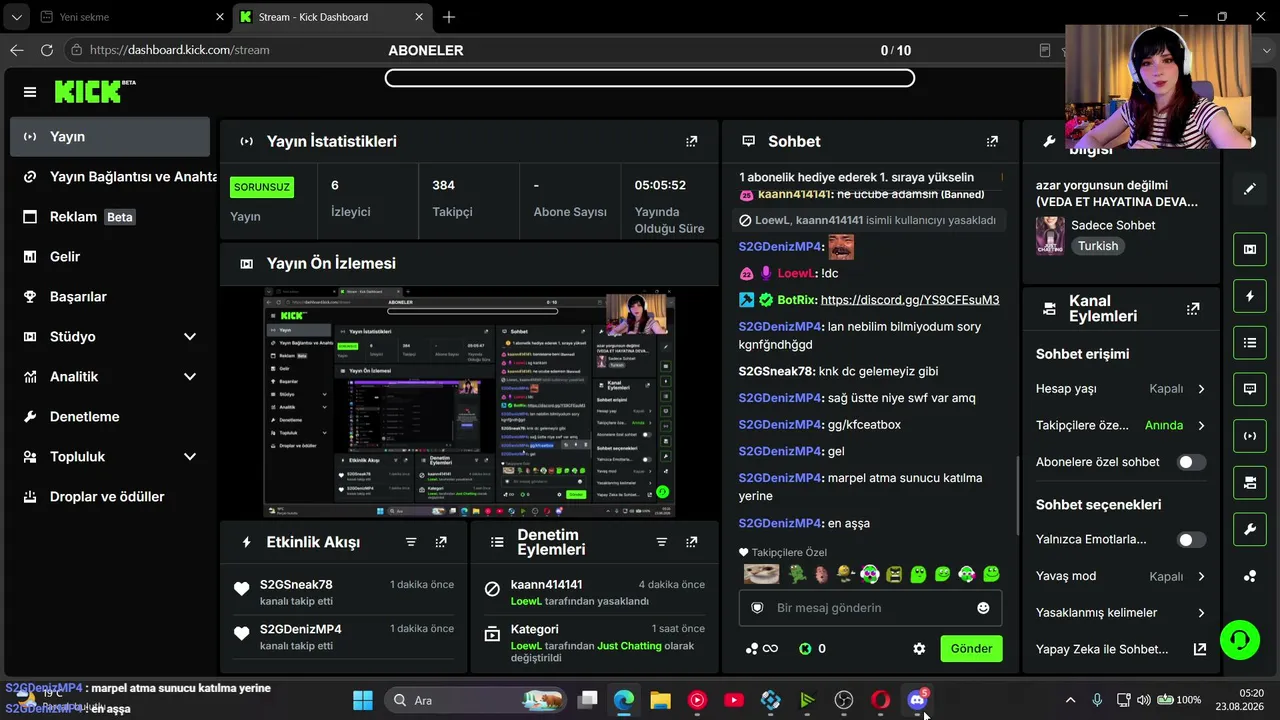Click the Gönder send button
The image size is (1280, 720).
pyautogui.click(x=971, y=649)
